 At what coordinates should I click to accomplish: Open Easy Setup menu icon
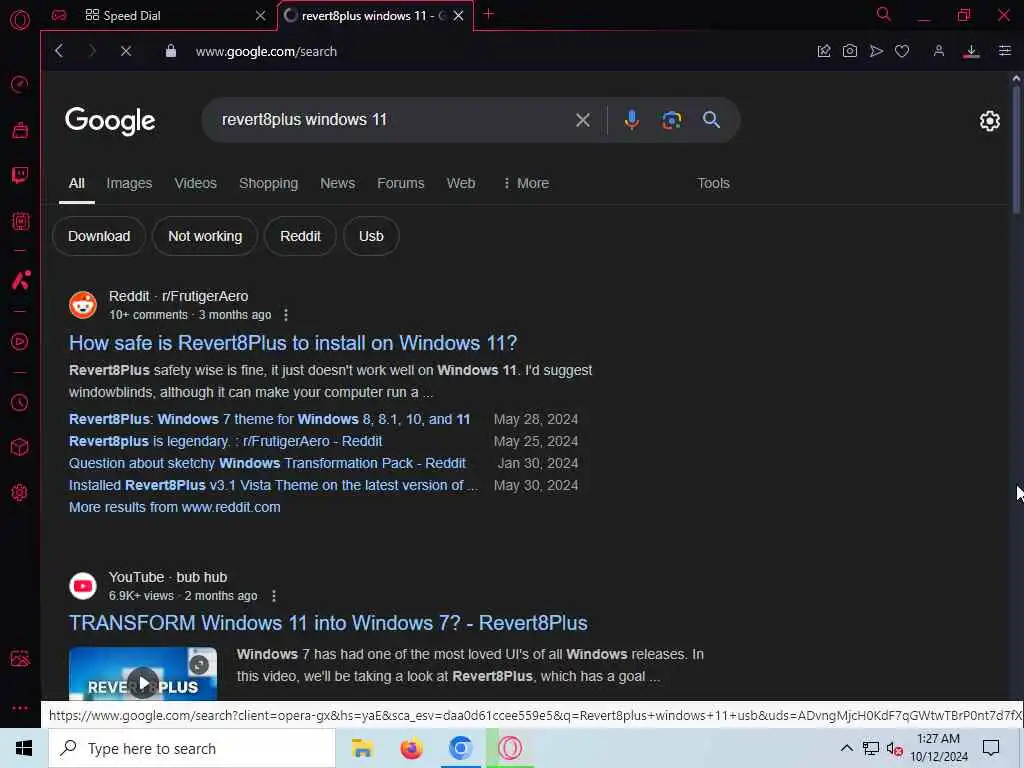point(1004,51)
